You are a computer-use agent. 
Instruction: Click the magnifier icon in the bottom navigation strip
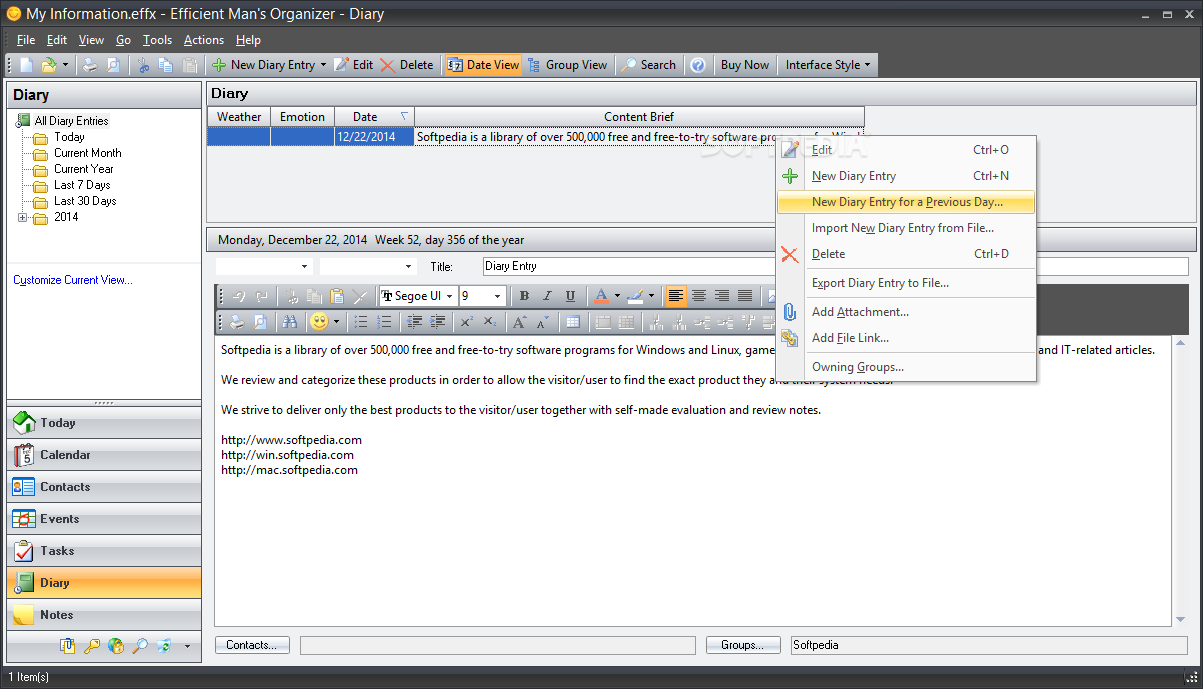[140, 646]
